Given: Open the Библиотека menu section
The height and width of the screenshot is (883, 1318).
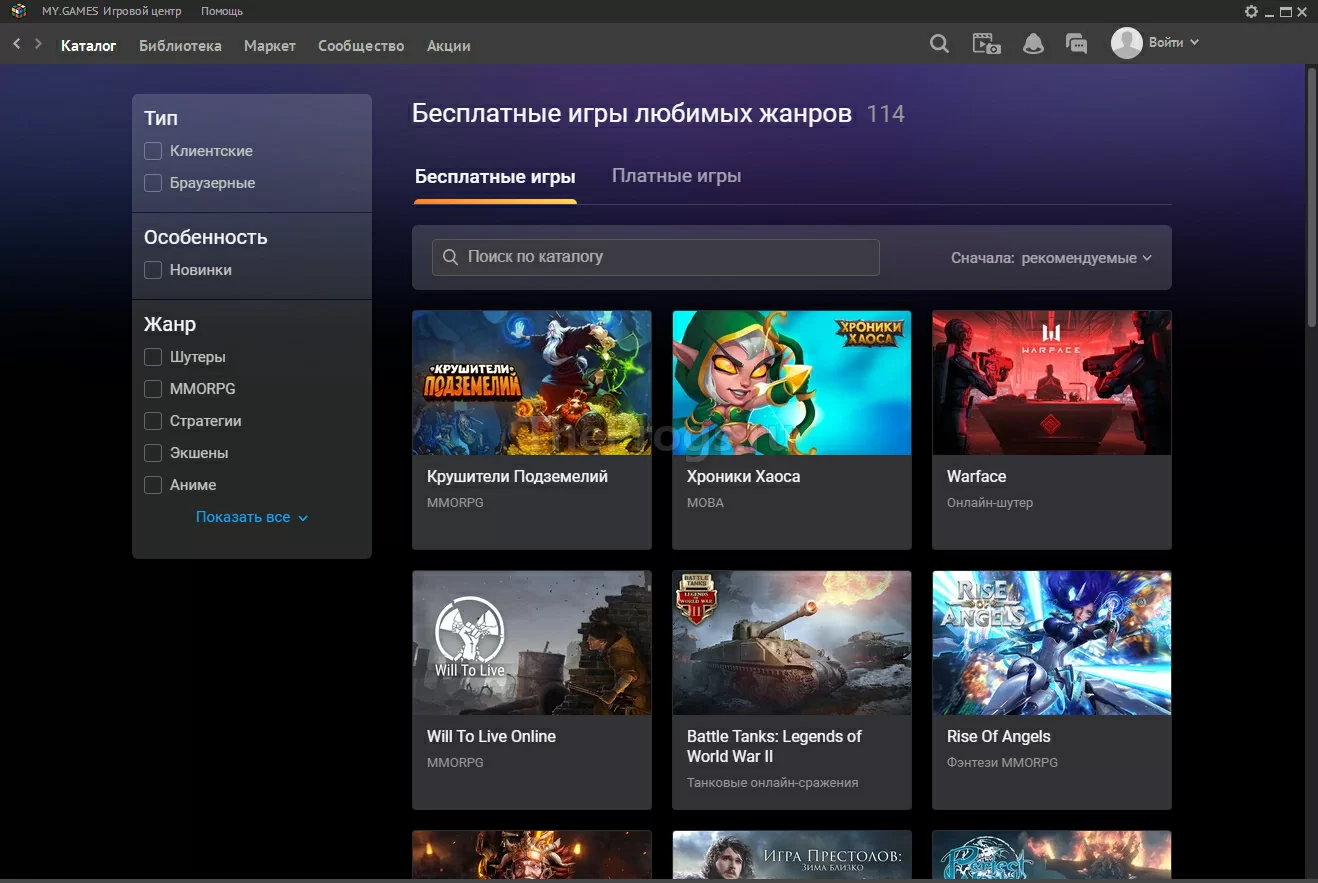Looking at the screenshot, I should tap(180, 46).
